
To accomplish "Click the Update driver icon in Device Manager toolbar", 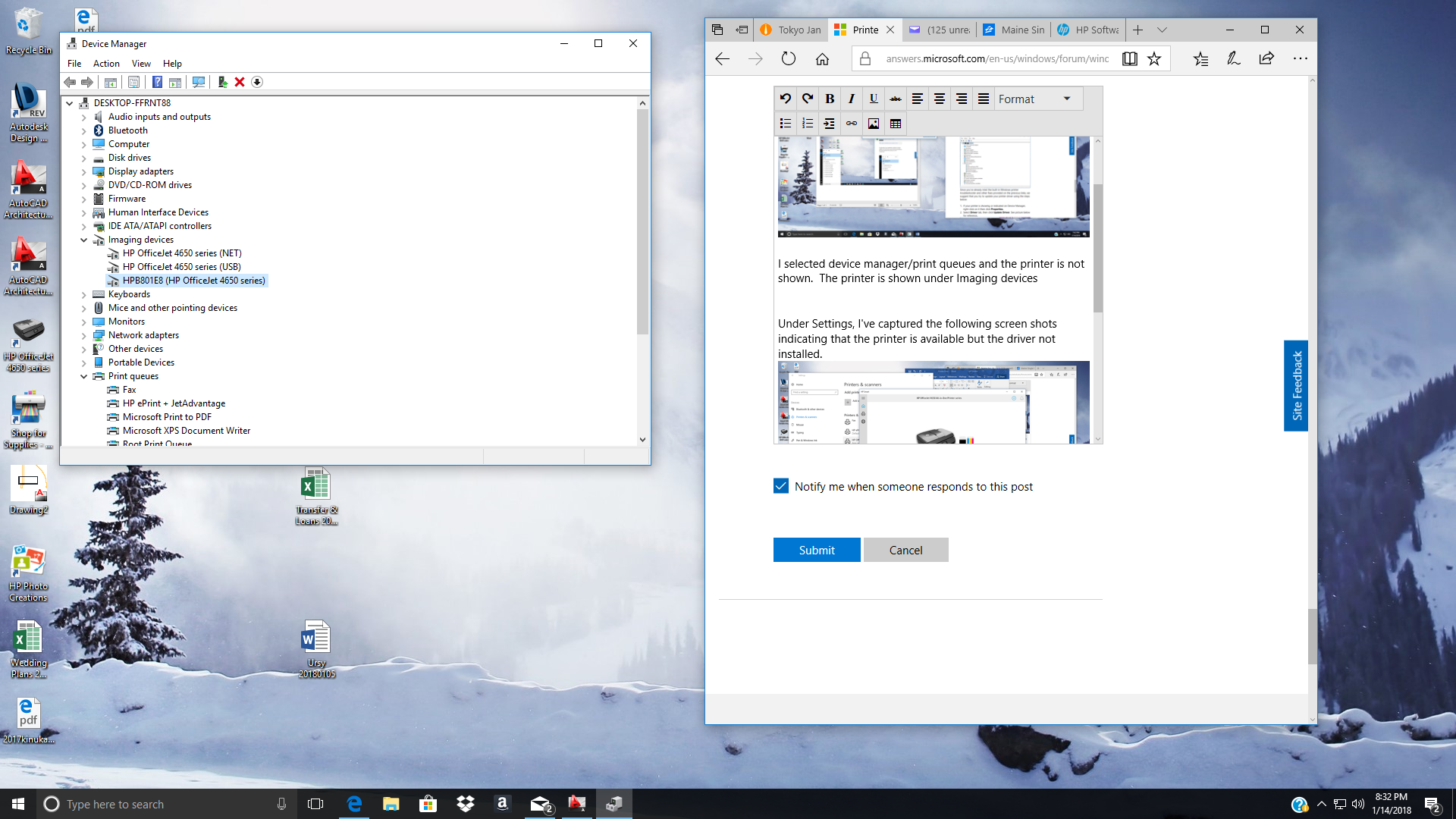I will (x=222, y=82).
